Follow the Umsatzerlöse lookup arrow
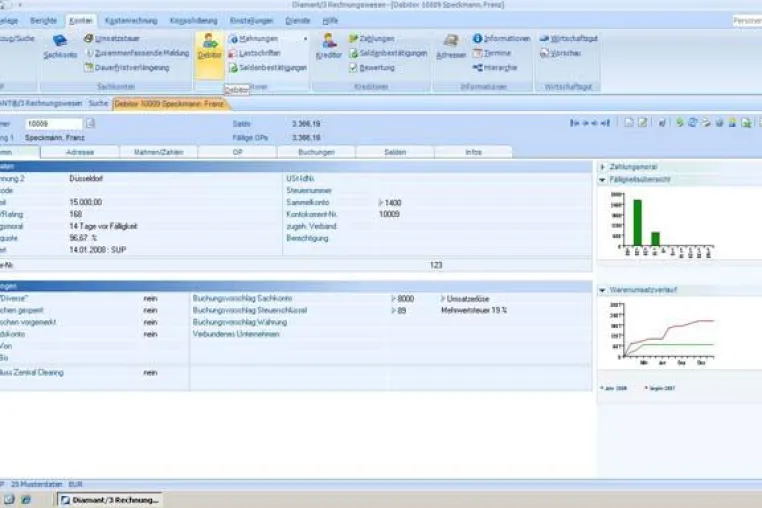 (x=443, y=298)
